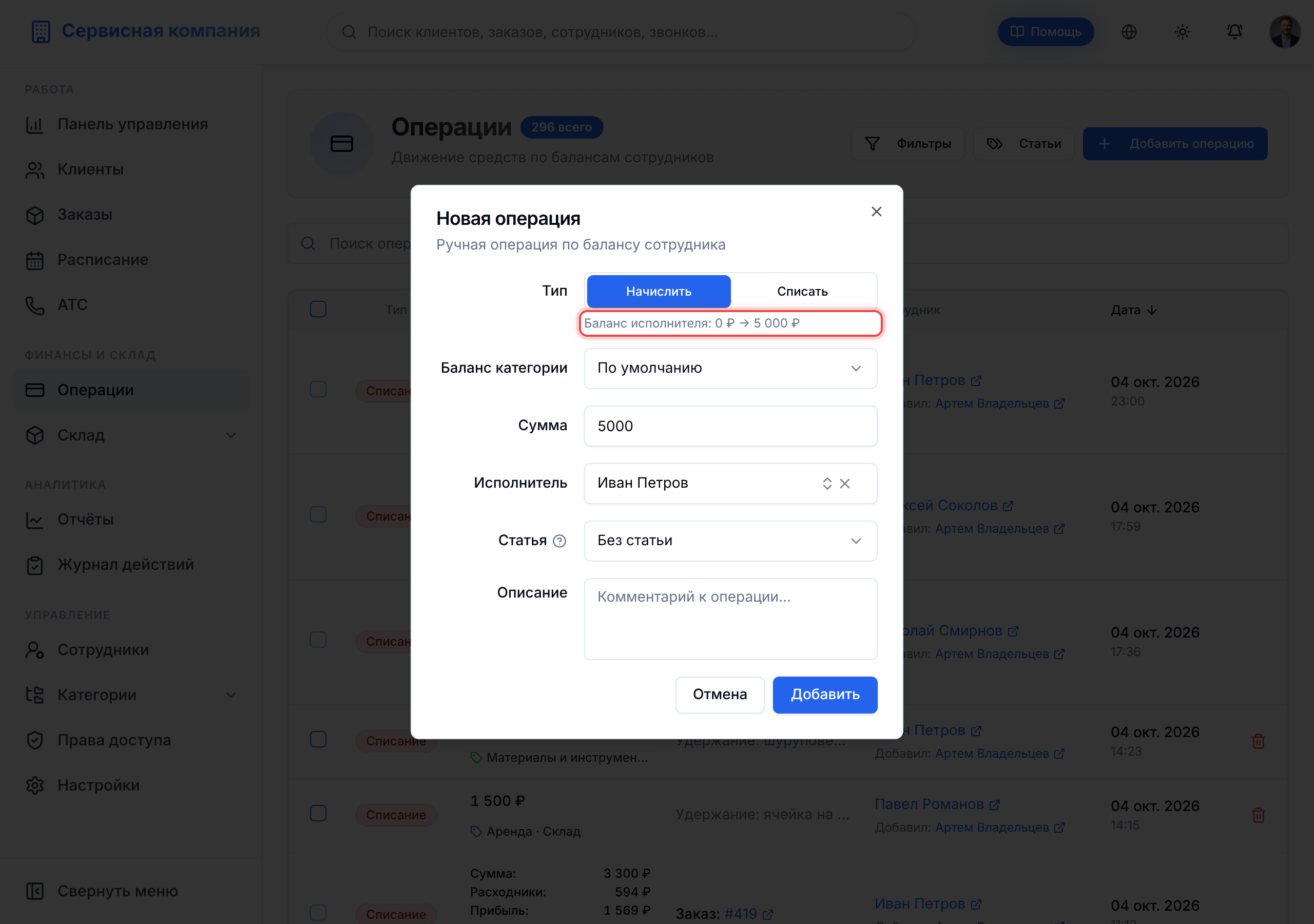The width and height of the screenshot is (1314, 924).
Task: Delete the Павел Романов operation row
Action: click(x=1258, y=815)
